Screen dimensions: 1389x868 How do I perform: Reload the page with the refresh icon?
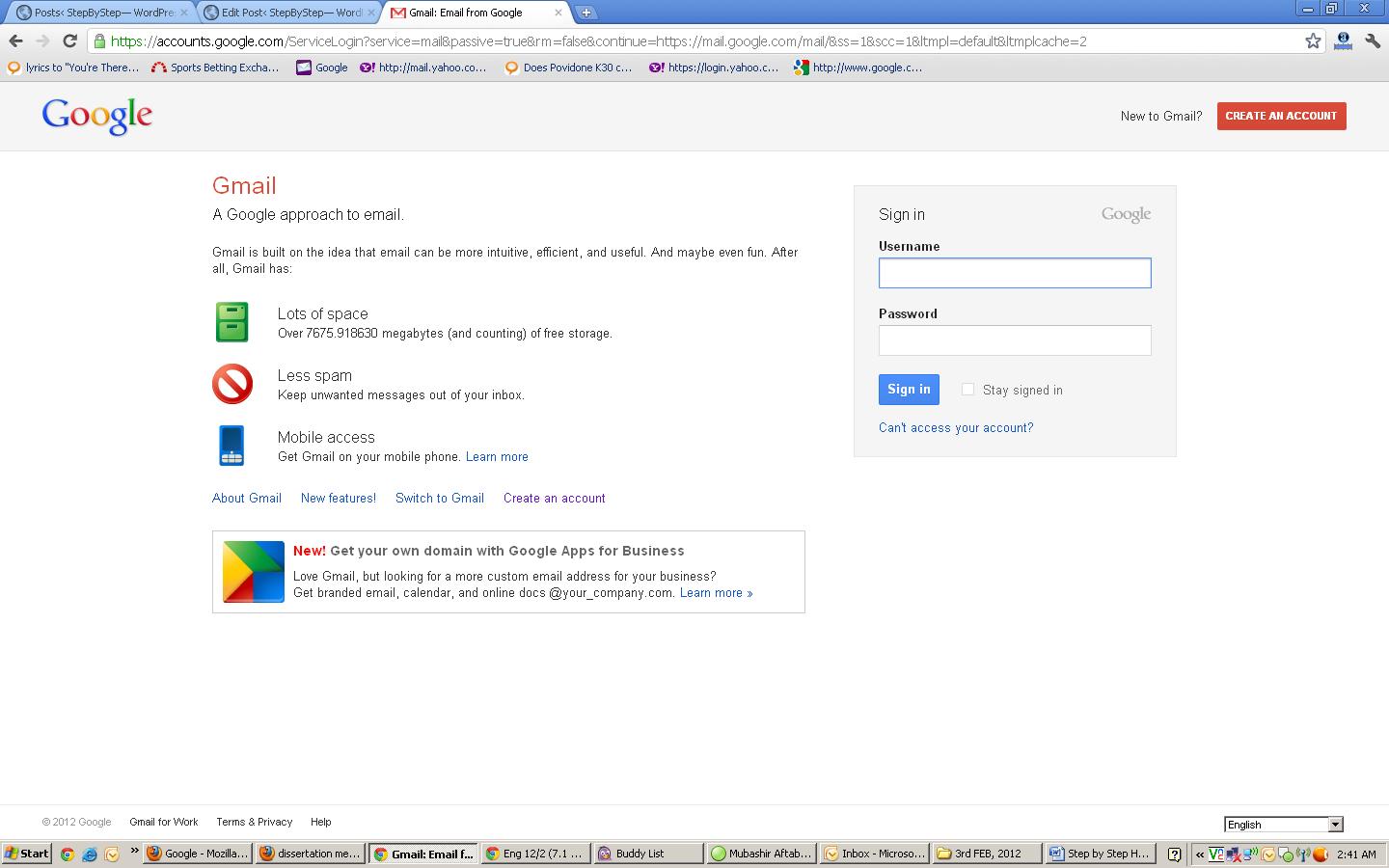(69, 41)
